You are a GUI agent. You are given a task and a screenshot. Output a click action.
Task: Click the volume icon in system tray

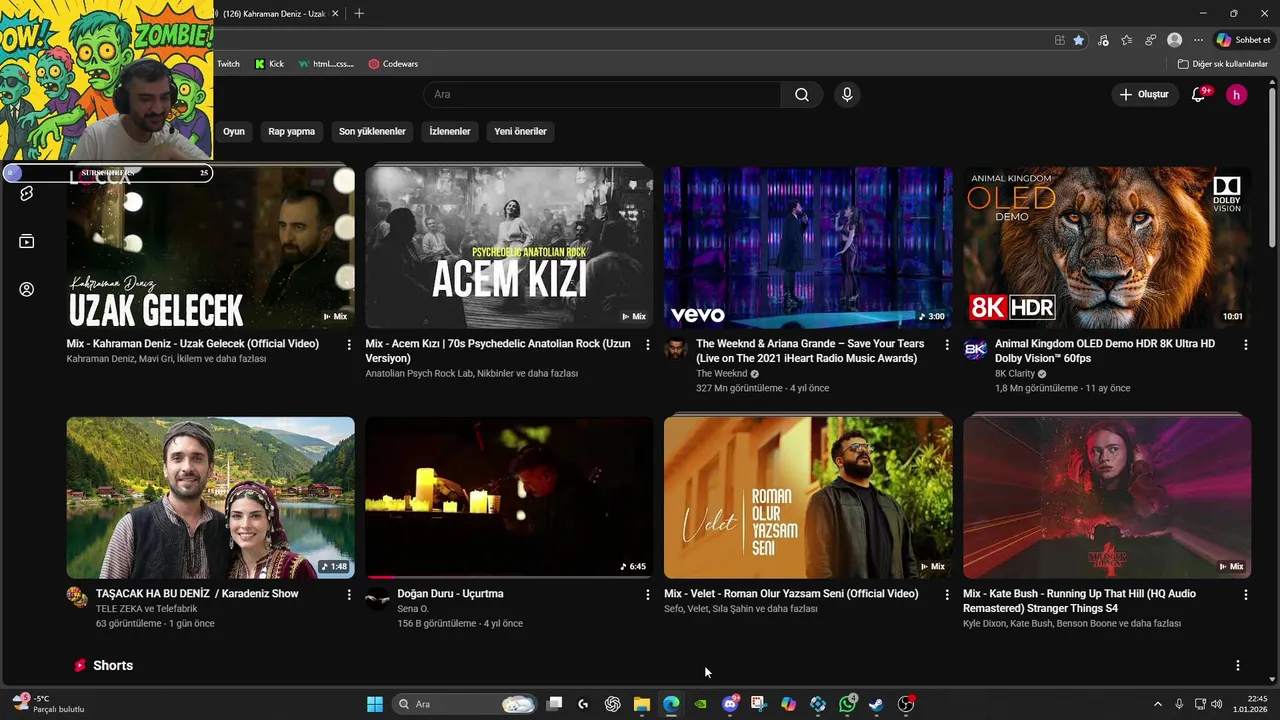[1217, 704]
